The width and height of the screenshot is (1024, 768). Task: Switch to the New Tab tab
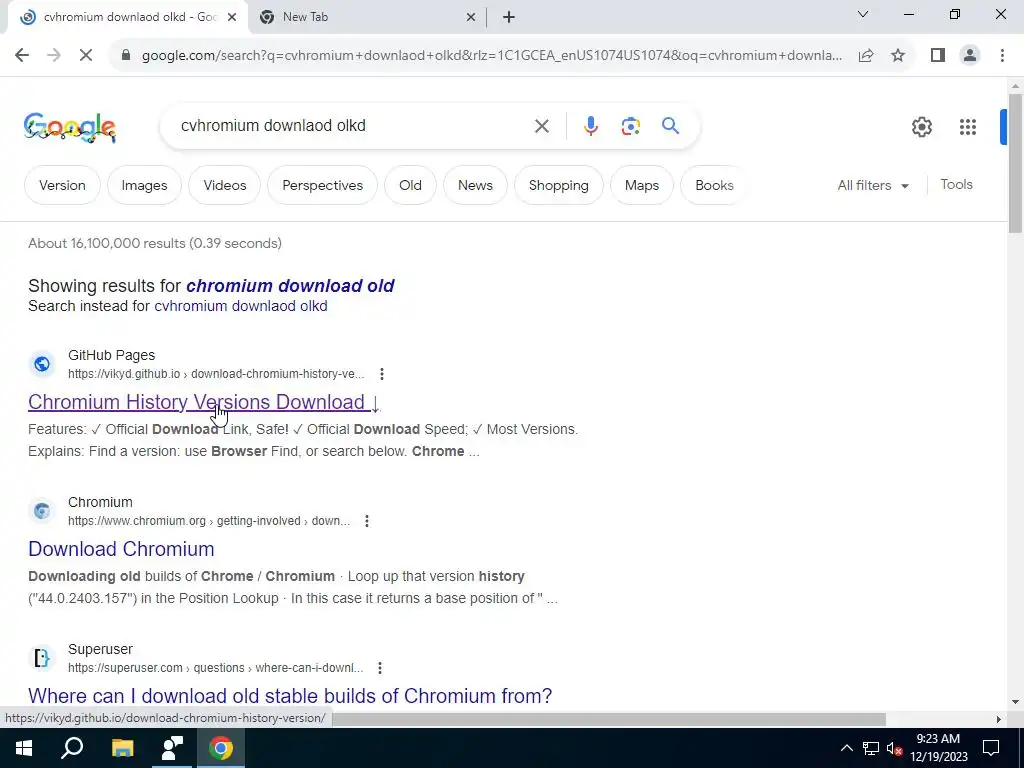point(367,17)
